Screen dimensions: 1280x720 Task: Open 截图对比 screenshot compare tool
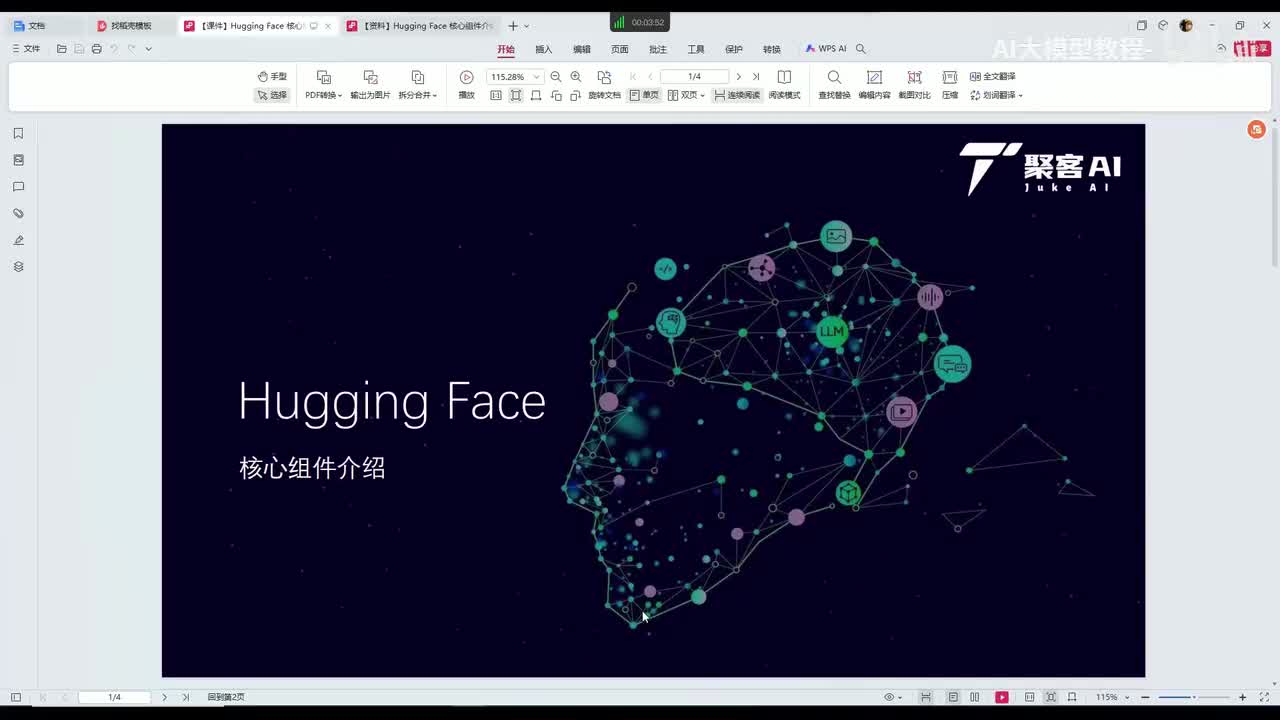click(x=914, y=84)
